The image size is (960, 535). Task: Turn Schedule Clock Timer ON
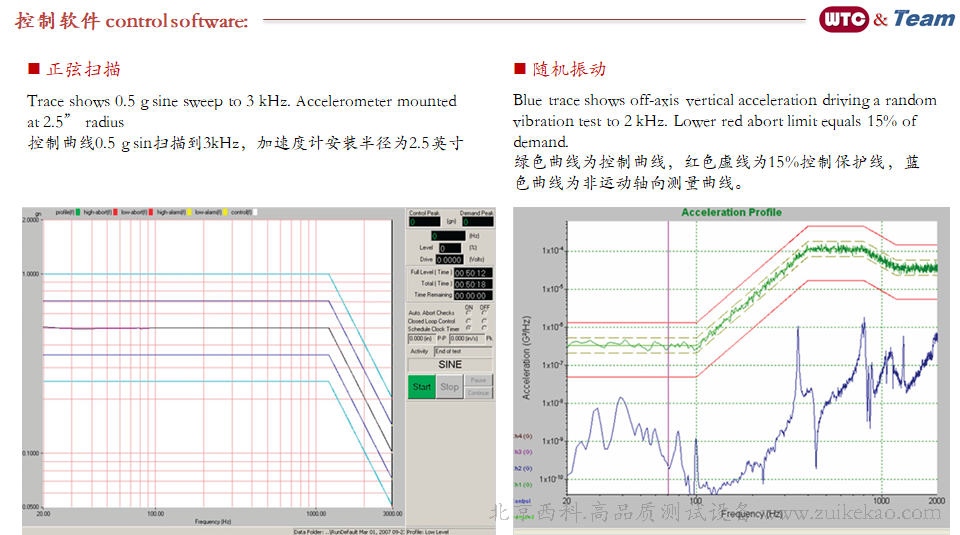(x=469, y=328)
